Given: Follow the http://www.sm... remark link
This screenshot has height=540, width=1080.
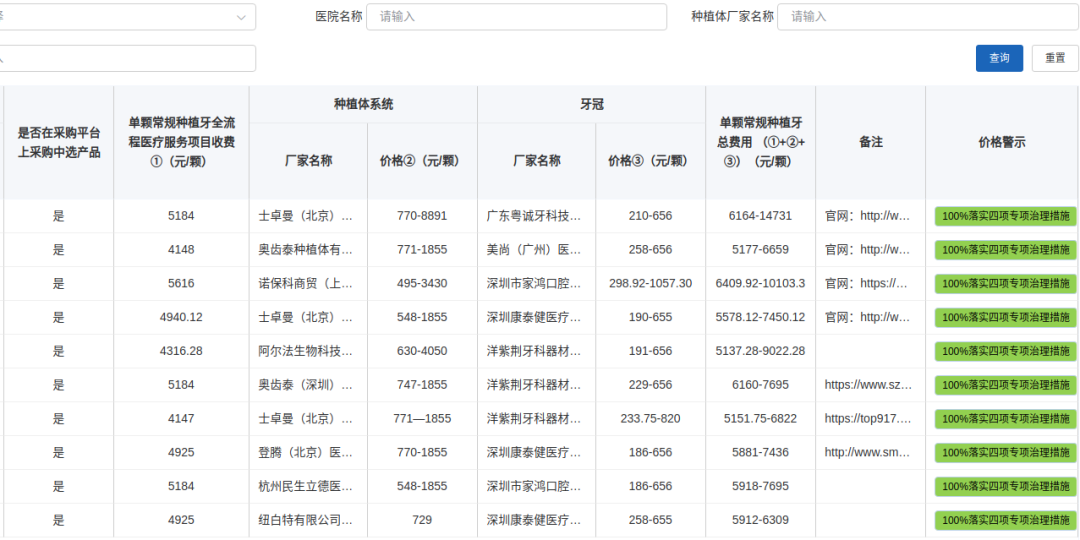Looking at the screenshot, I should coord(868,453).
